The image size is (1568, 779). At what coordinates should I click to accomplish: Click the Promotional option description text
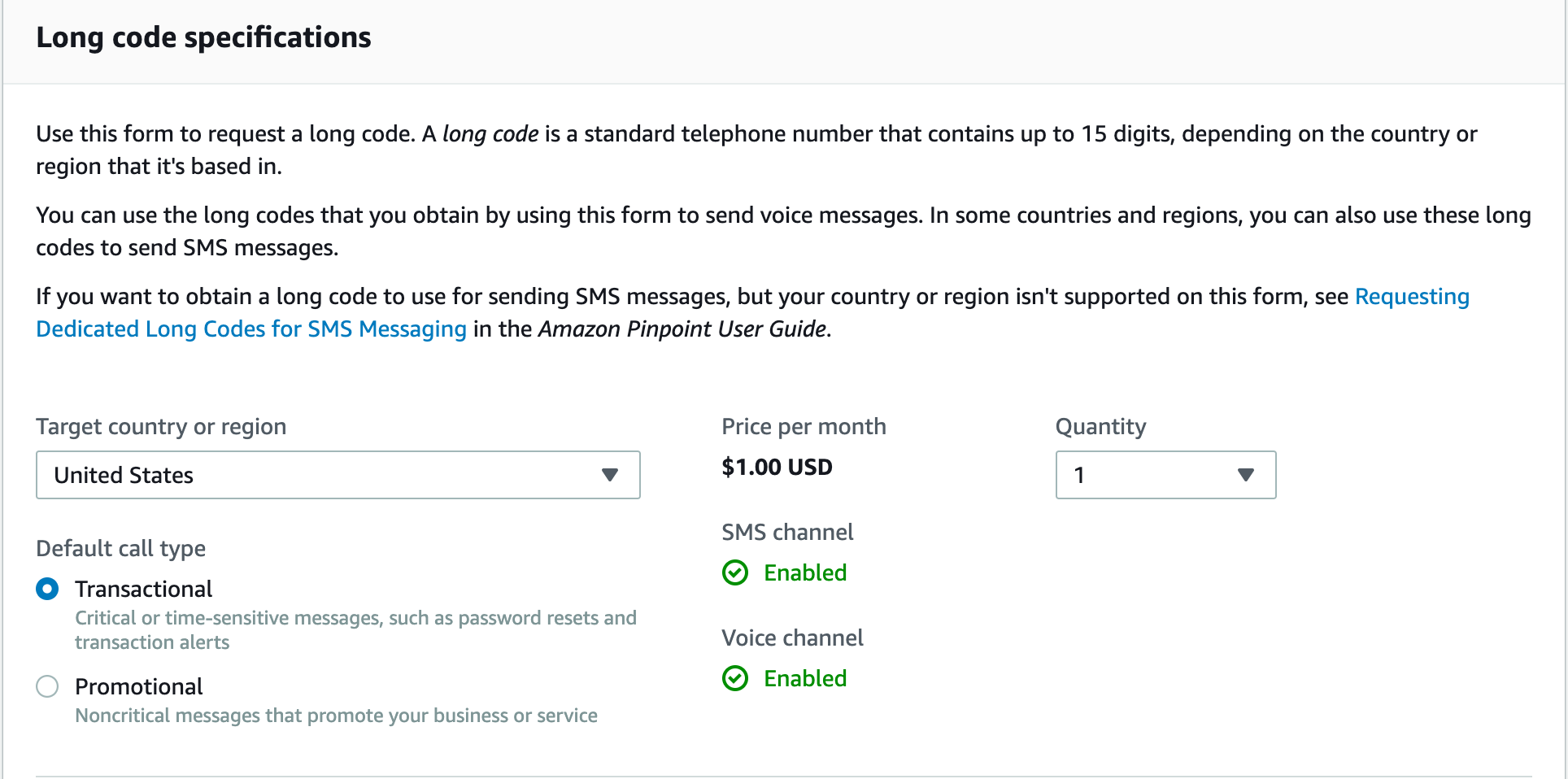(336, 716)
